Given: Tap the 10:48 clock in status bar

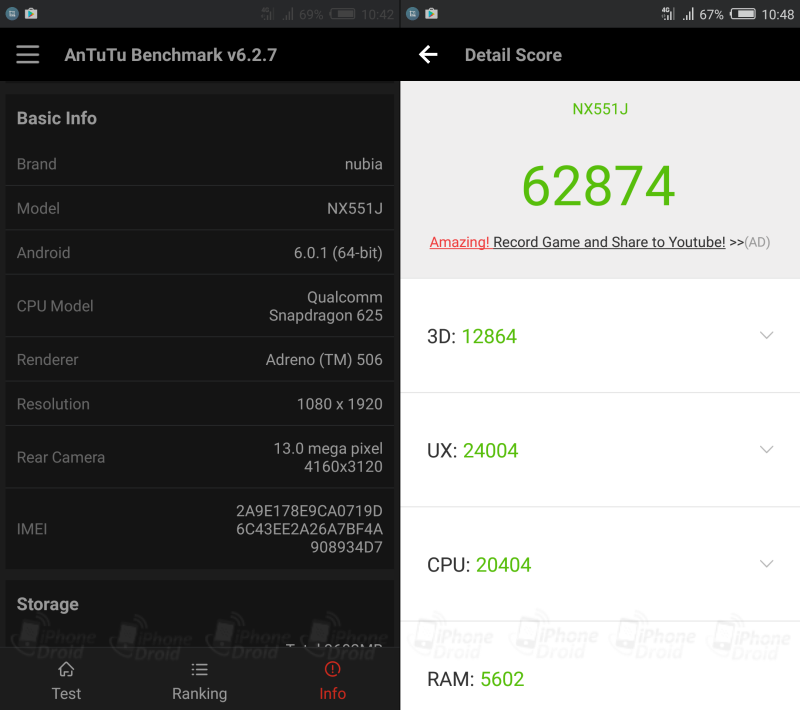Looking at the screenshot, I should click(778, 14).
